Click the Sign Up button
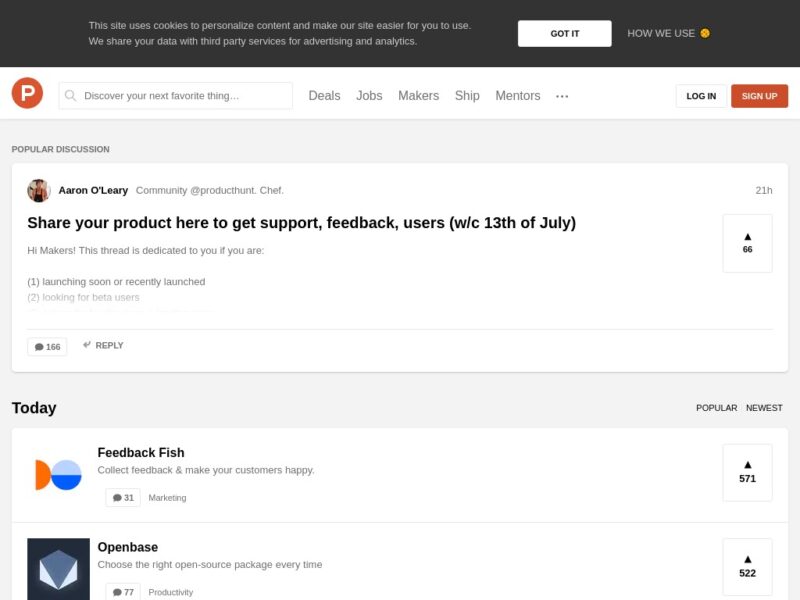The width and height of the screenshot is (800, 600). tap(759, 96)
